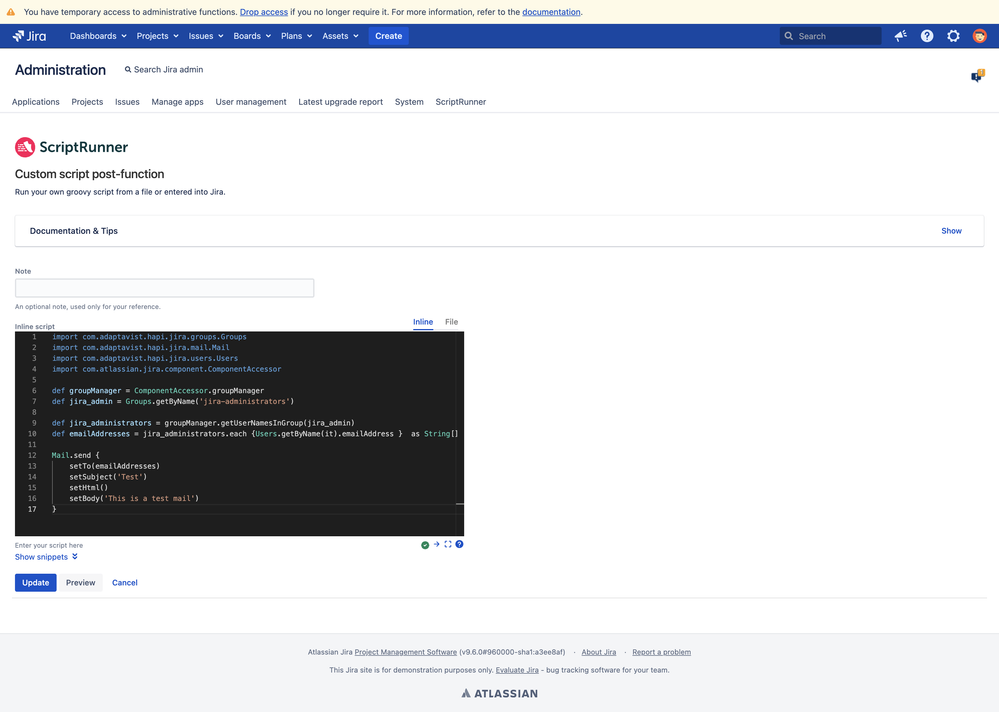Click the 'import ...mail.Mail' line
This screenshot has width=999, height=712.
(x=140, y=348)
